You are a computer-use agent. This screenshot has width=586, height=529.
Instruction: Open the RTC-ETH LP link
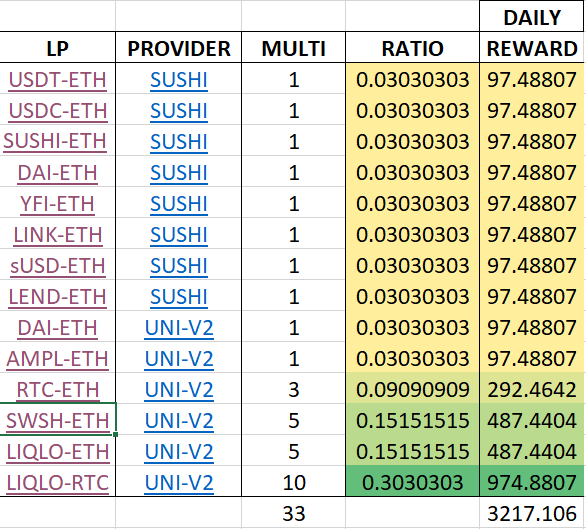pyautogui.click(x=58, y=390)
